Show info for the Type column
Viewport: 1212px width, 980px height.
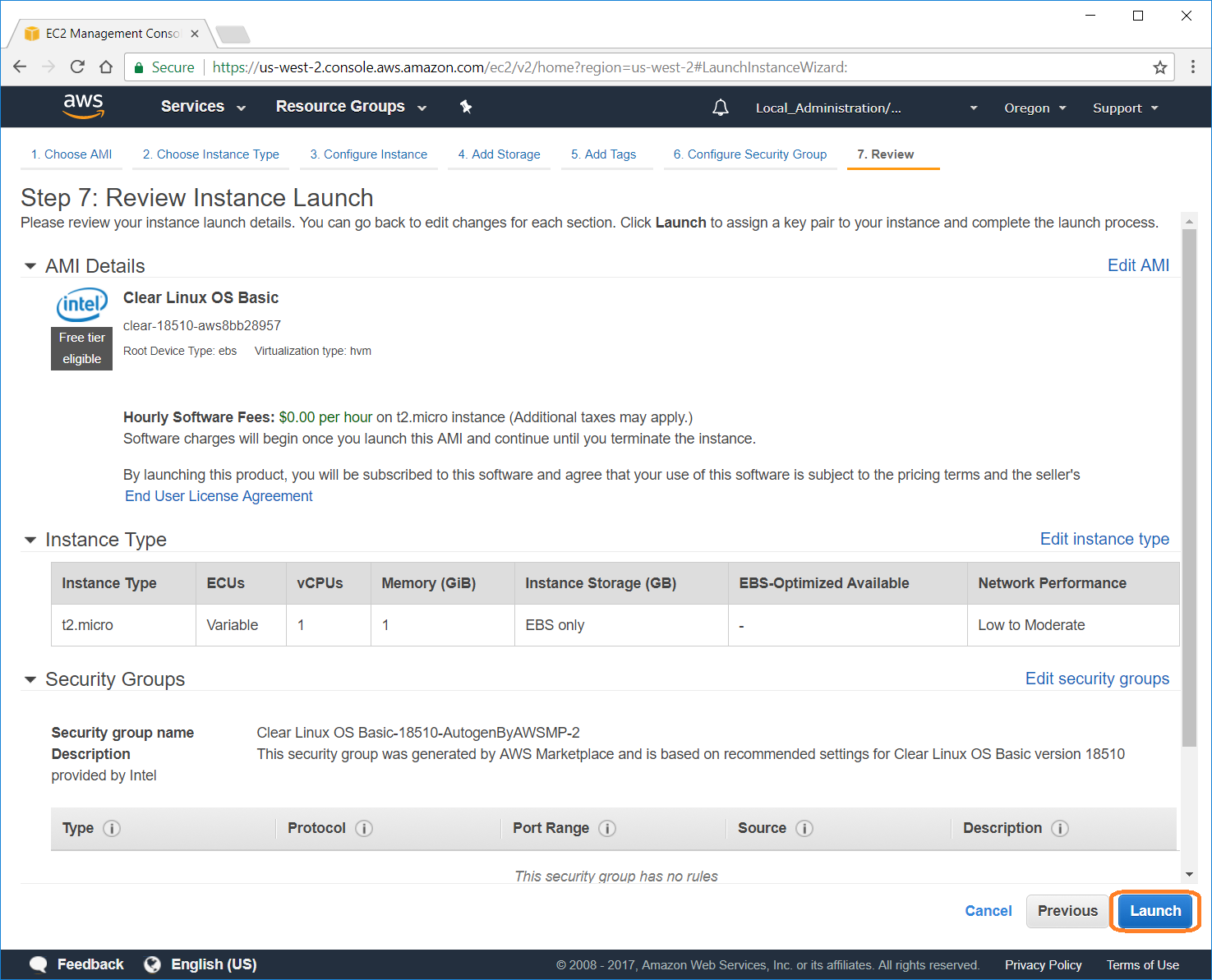tap(112, 828)
